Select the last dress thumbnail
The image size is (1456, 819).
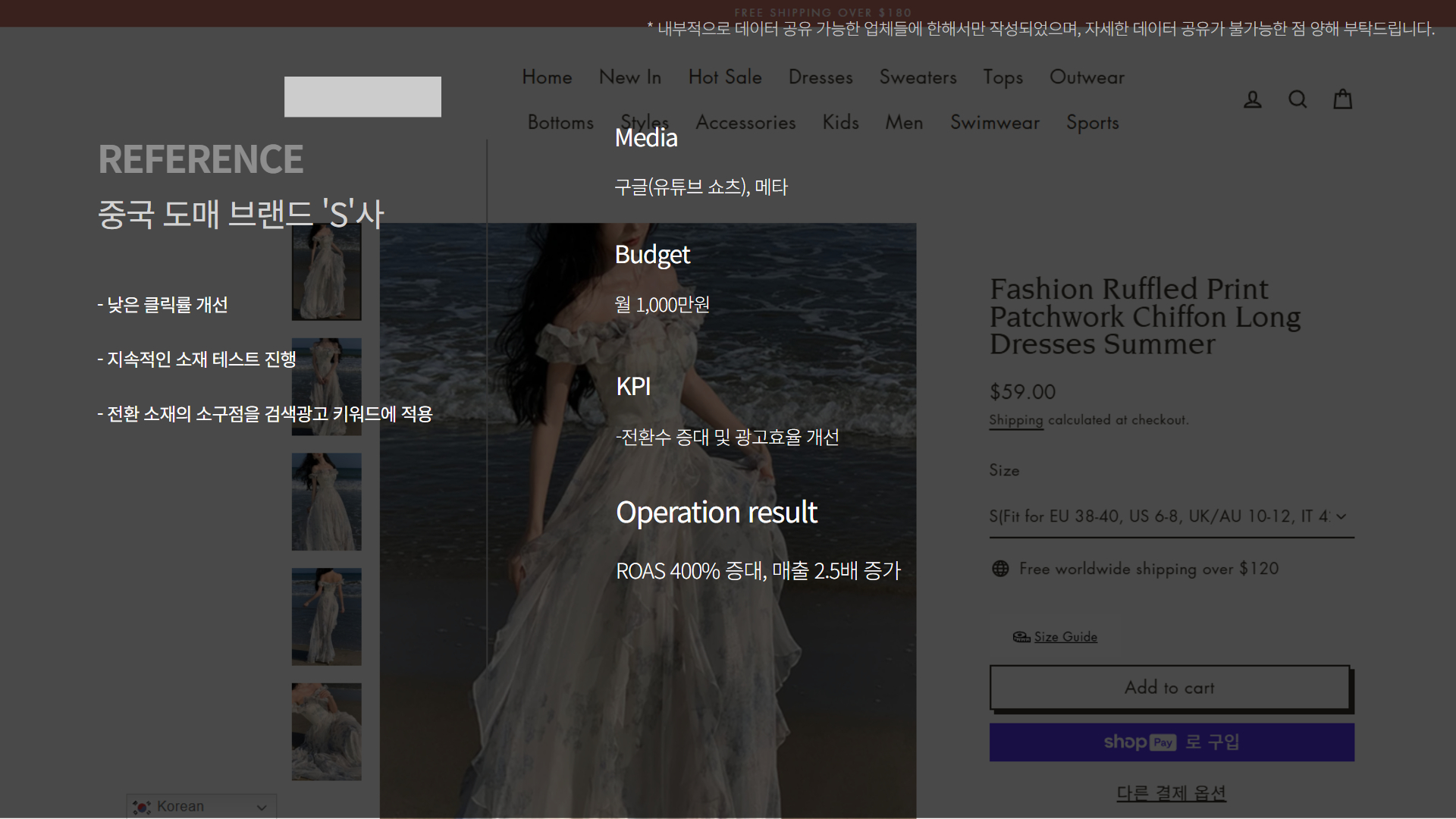coord(326,731)
